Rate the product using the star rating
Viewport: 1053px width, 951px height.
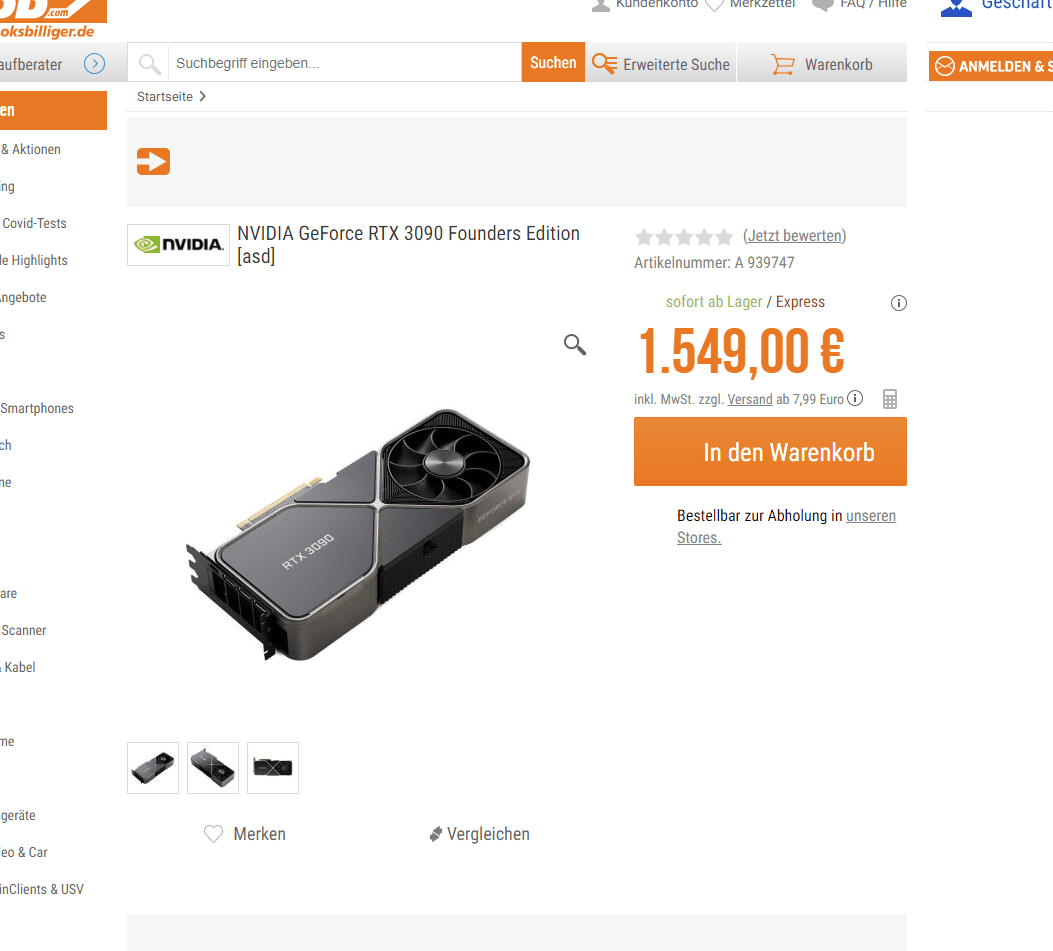pyautogui.click(x=684, y=236)
